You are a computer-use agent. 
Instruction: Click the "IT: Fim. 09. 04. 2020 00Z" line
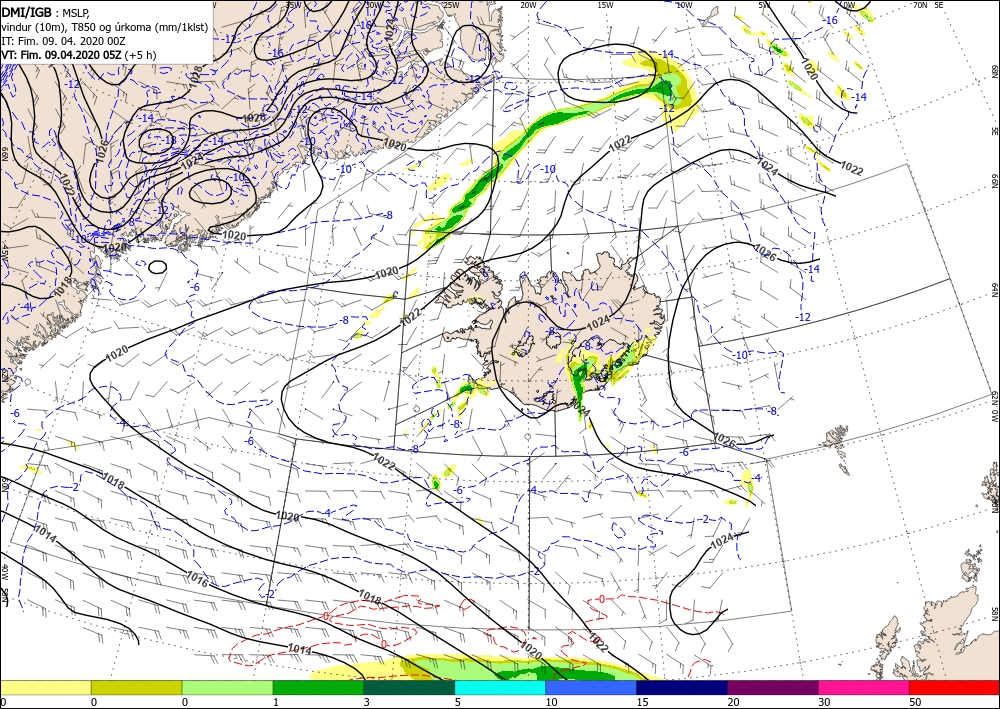click(64, 40)
